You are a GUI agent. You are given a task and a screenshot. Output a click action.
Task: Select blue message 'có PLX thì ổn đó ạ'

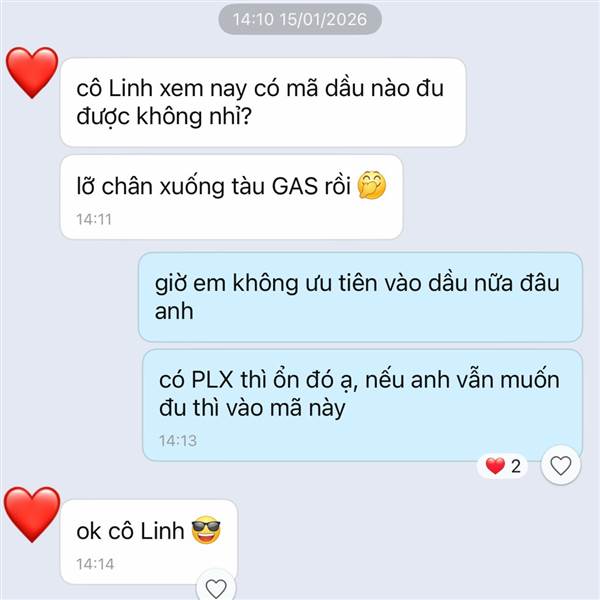(363, 405)
